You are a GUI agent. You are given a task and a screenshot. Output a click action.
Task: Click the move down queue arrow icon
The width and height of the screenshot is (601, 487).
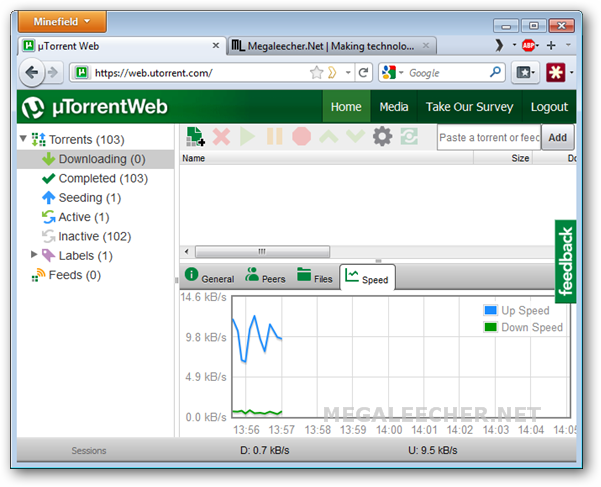coord(355,136)
